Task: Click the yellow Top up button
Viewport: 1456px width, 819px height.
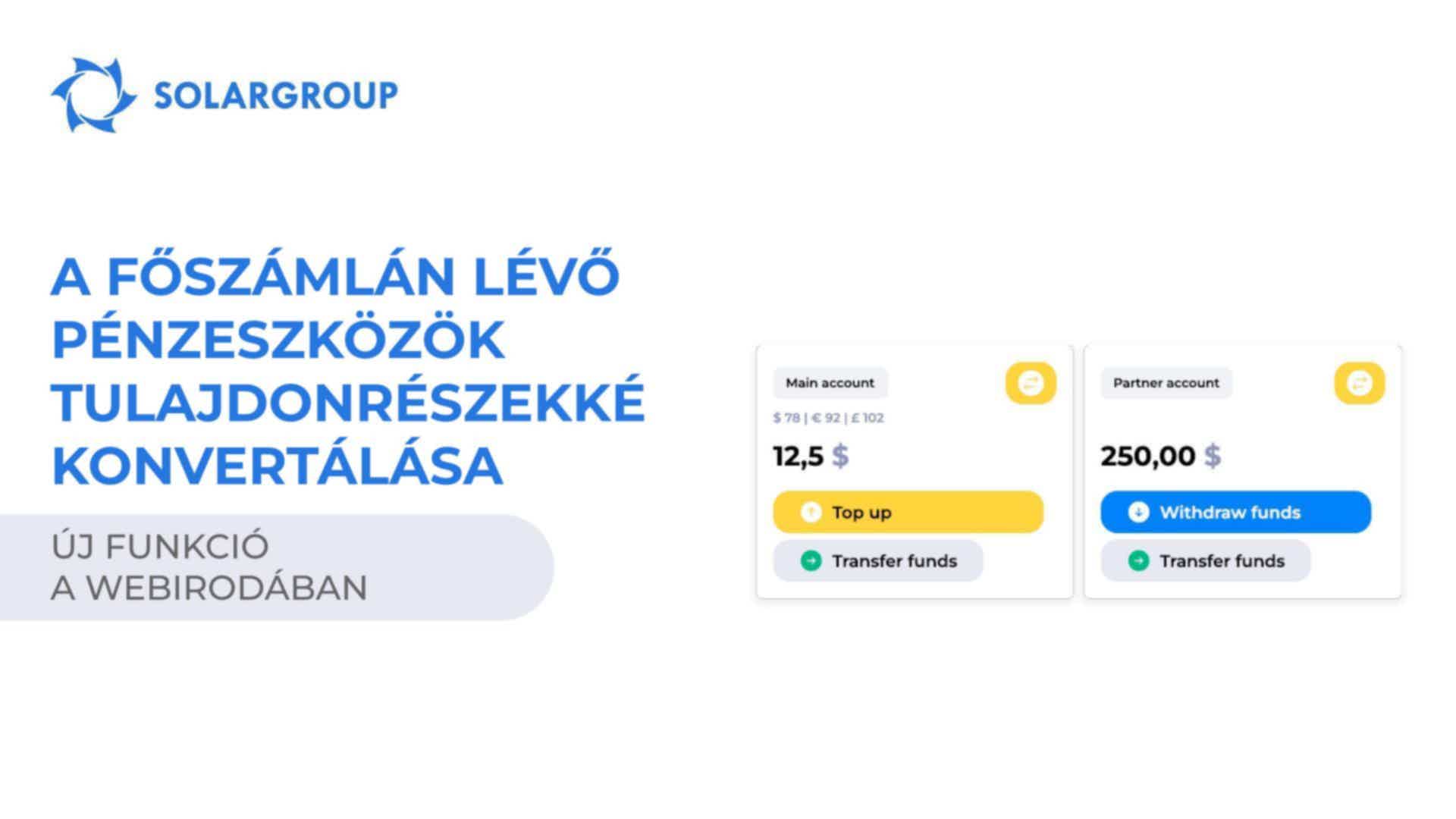Action: click(x=908, y=512)
